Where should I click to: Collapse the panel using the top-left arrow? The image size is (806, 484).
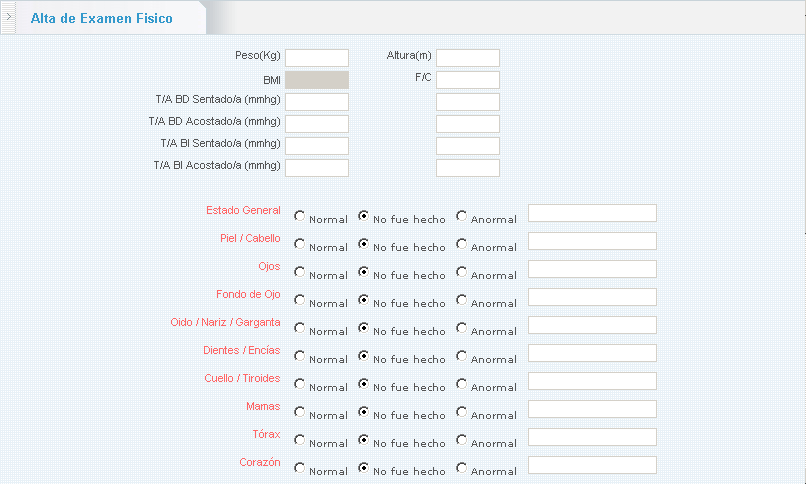9,18
